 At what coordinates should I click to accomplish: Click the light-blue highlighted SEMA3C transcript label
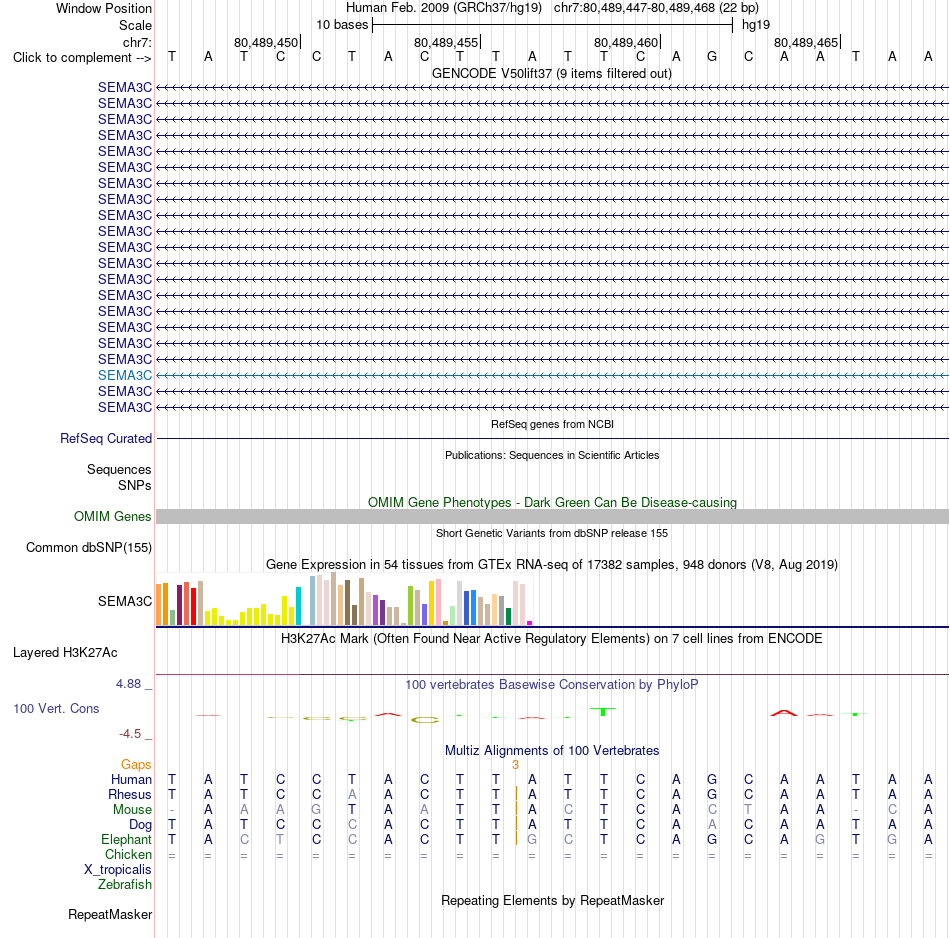(125, 376)
